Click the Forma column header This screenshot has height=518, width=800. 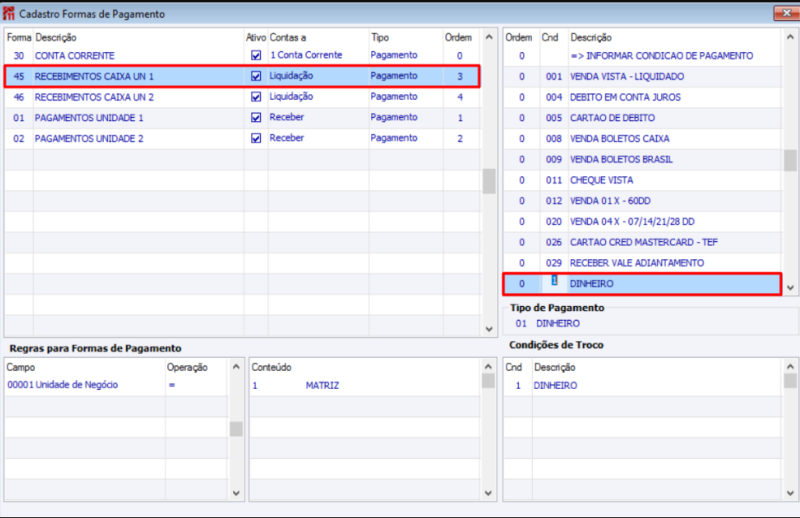pos(19,37)
